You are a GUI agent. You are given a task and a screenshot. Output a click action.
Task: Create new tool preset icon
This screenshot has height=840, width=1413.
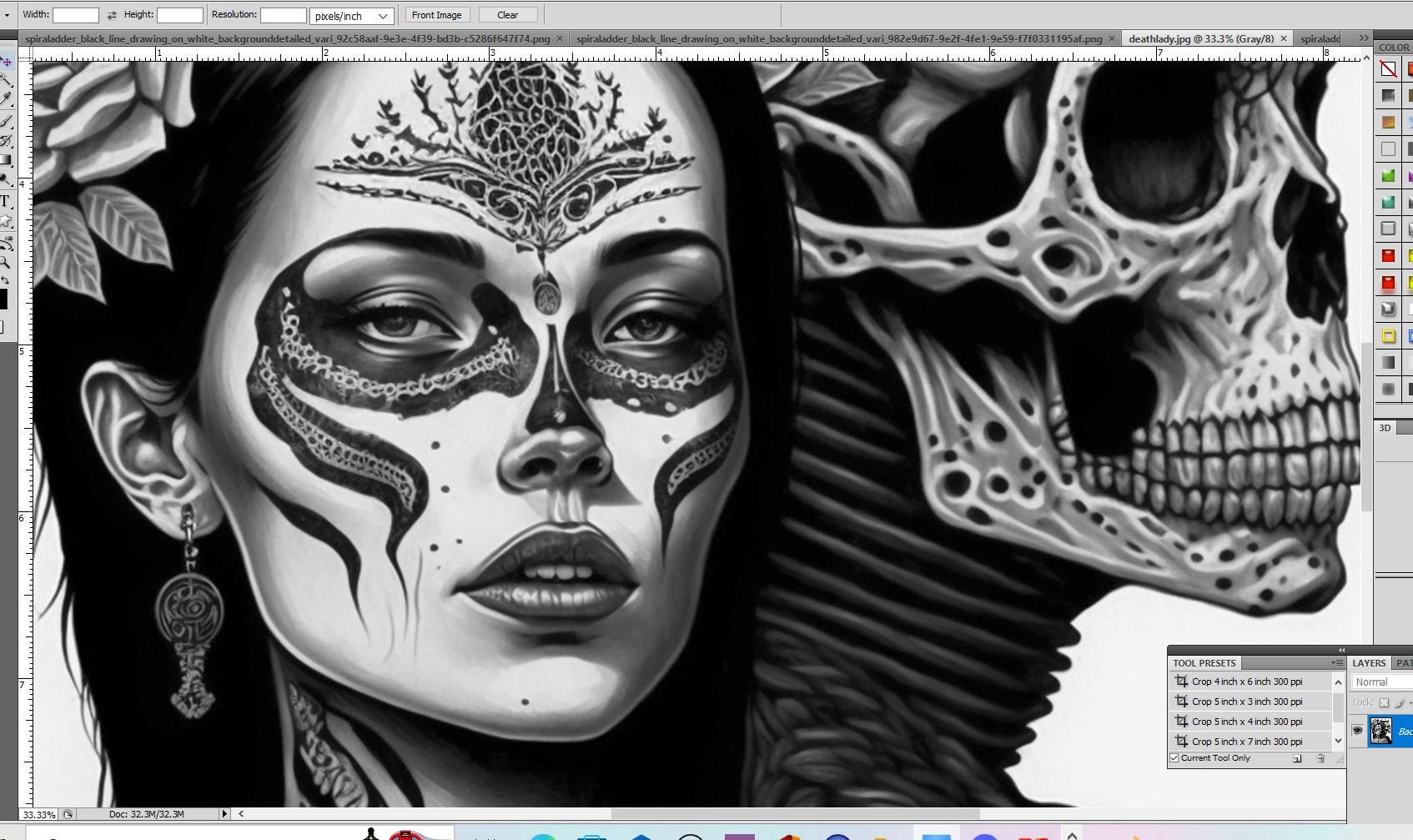tap(1297, 758)
